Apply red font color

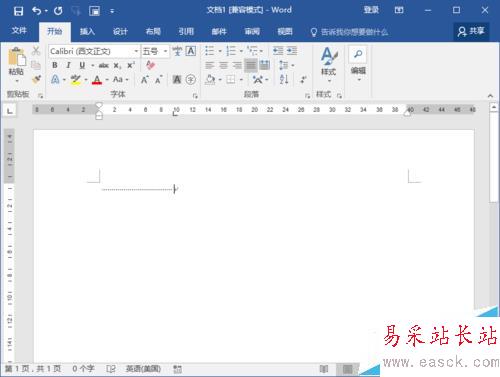pyautogui.click(x=97, y=79)
